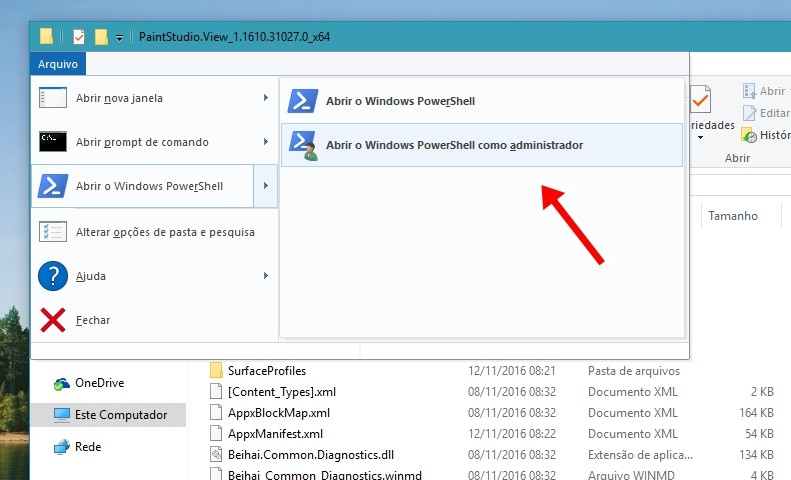Click the Propriedades checkmark icon in ribbon
The height and width of the screenshot is (480, 791).
700,102
